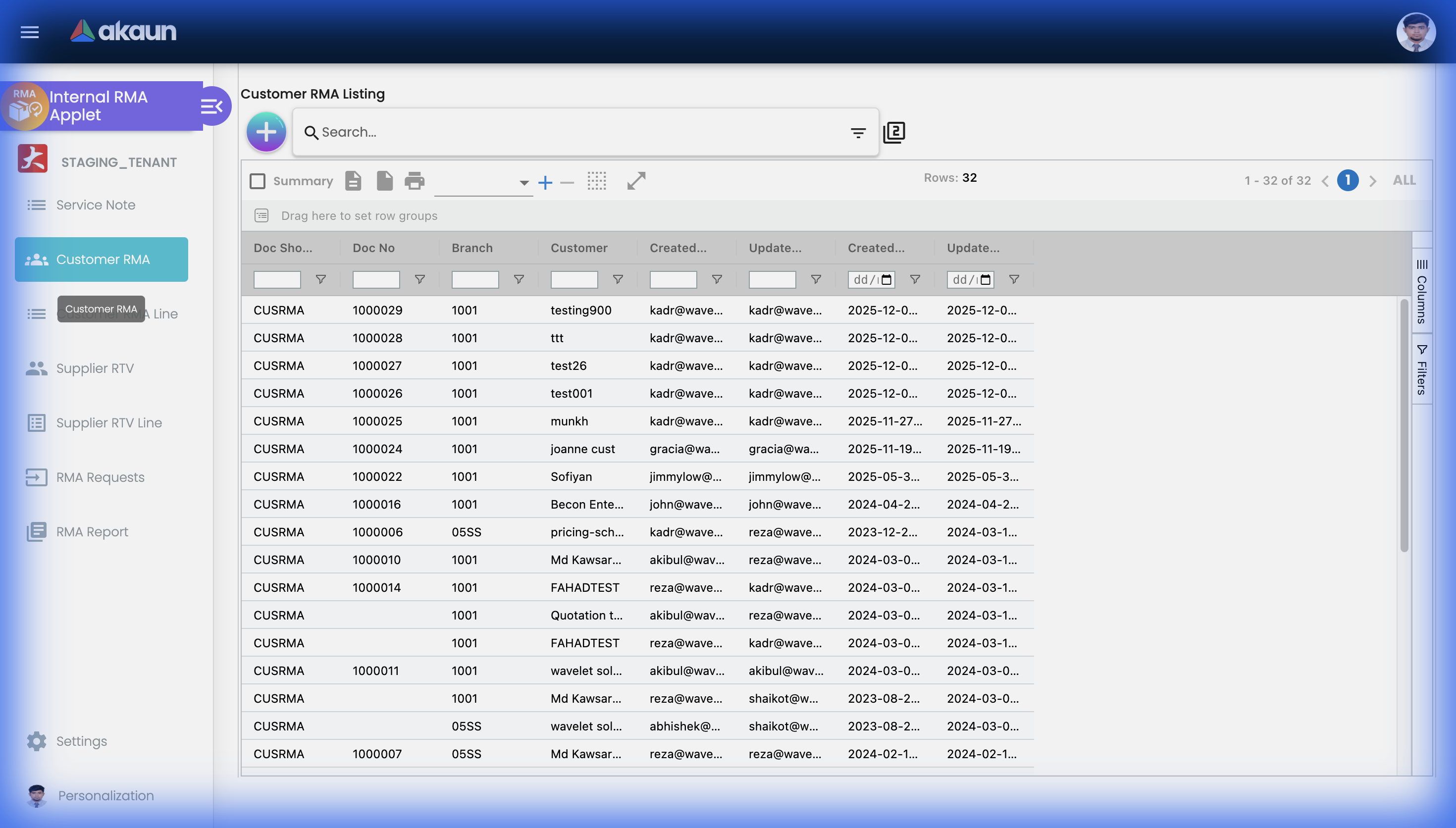Viewport: 1456px width, 828px height.
Task: Open RMA Report from the sidebar
Action: point(93,532)
